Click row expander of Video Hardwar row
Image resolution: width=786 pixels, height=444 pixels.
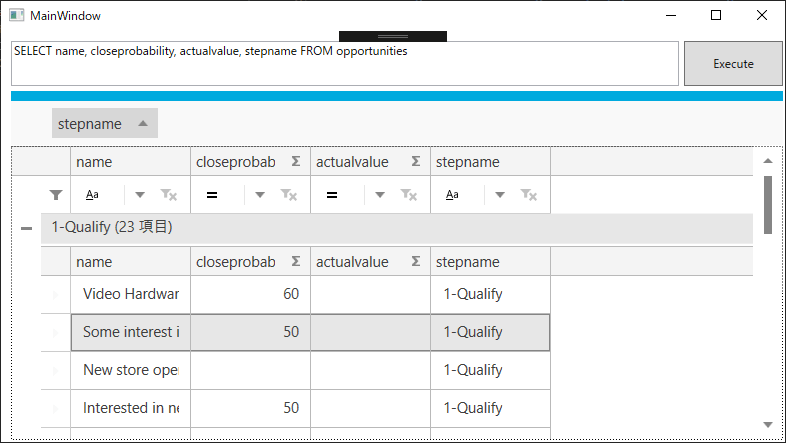[56, 295]
